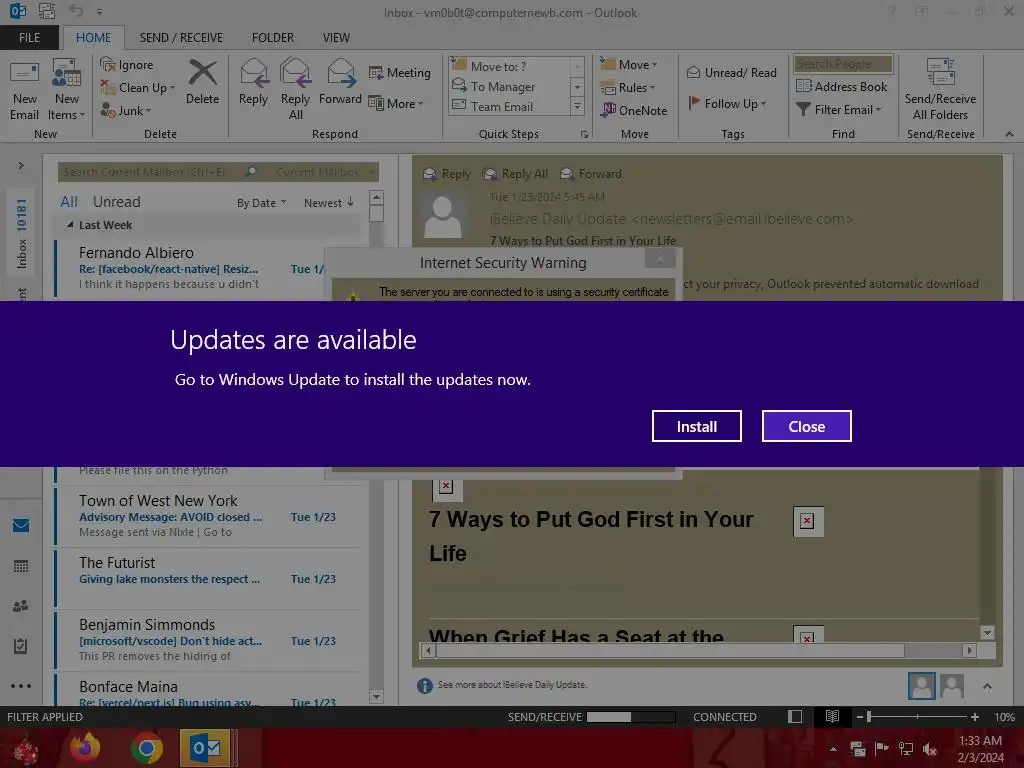
Task: Toggle Unread/Read status
Action: pyautogui.click(x=731, y=72)
